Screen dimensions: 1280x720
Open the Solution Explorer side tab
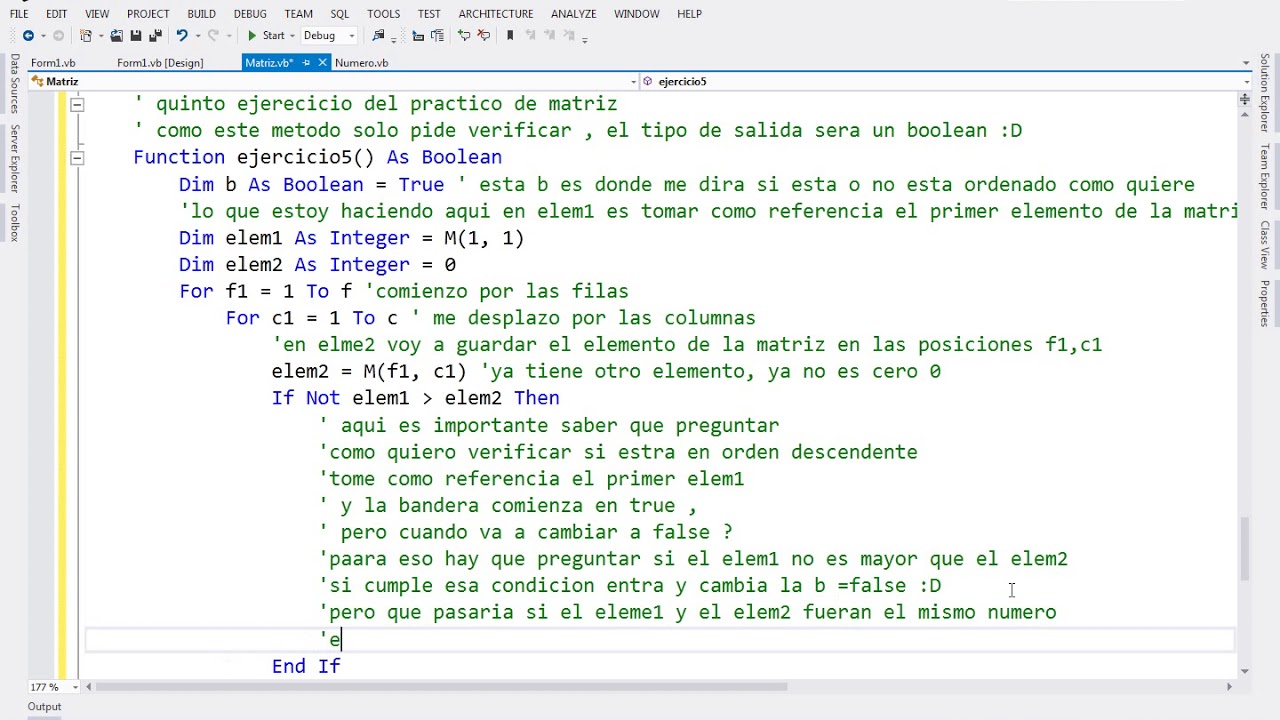[1265, 93]
